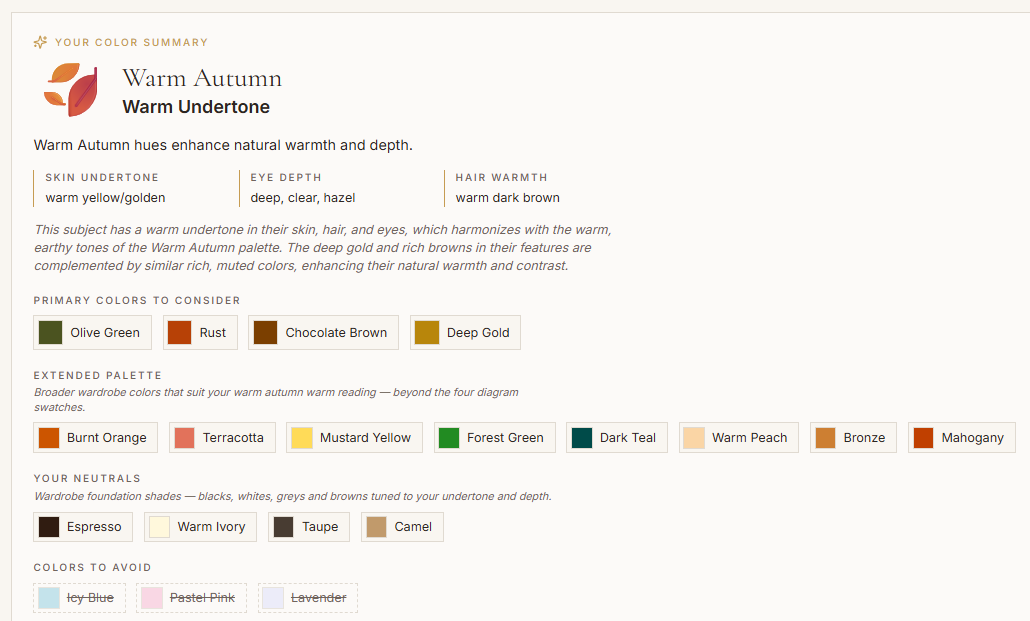Click the Warm Undertone subtitle

pos(196,106)
